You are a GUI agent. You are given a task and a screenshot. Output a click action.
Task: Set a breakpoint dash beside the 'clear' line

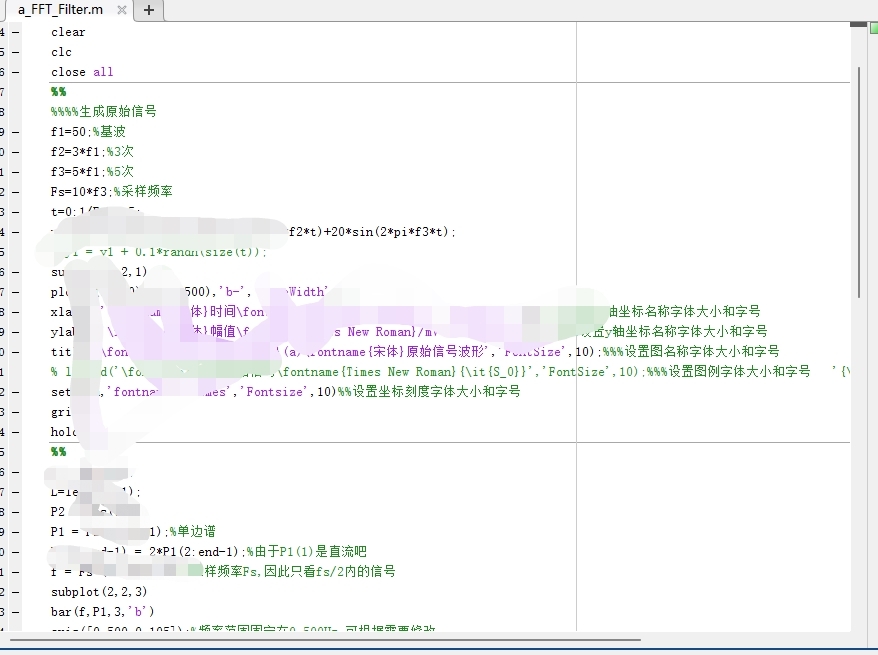pos(15,32)
